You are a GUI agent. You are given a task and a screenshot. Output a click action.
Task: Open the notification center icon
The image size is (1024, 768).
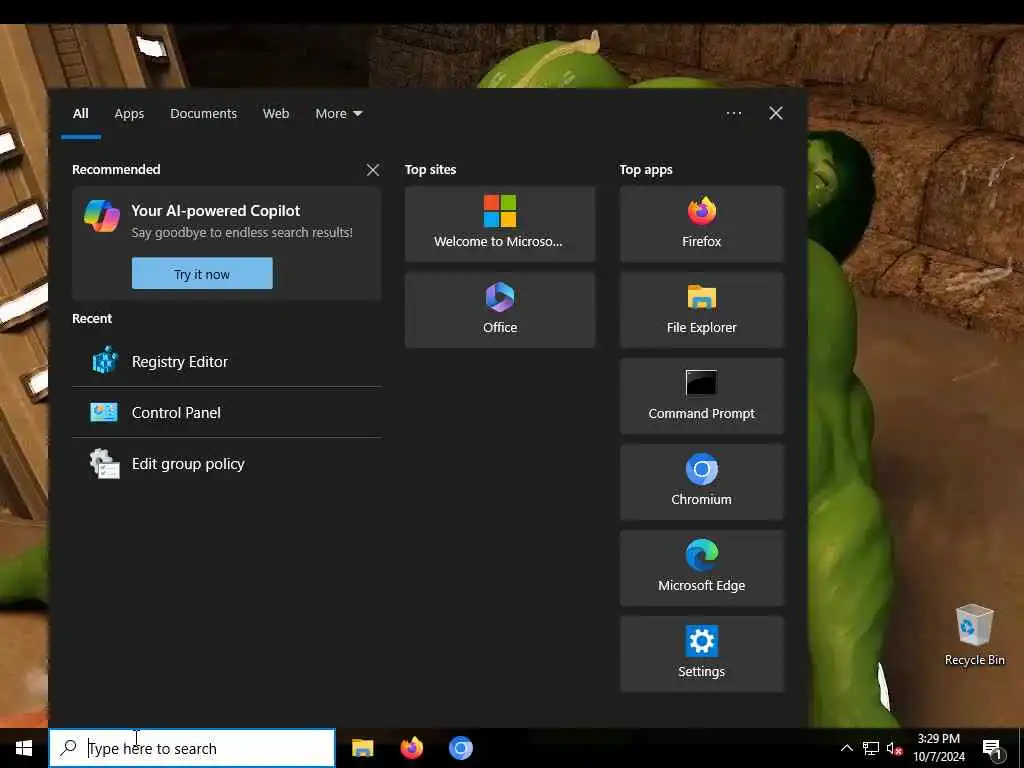coord(993,749)
